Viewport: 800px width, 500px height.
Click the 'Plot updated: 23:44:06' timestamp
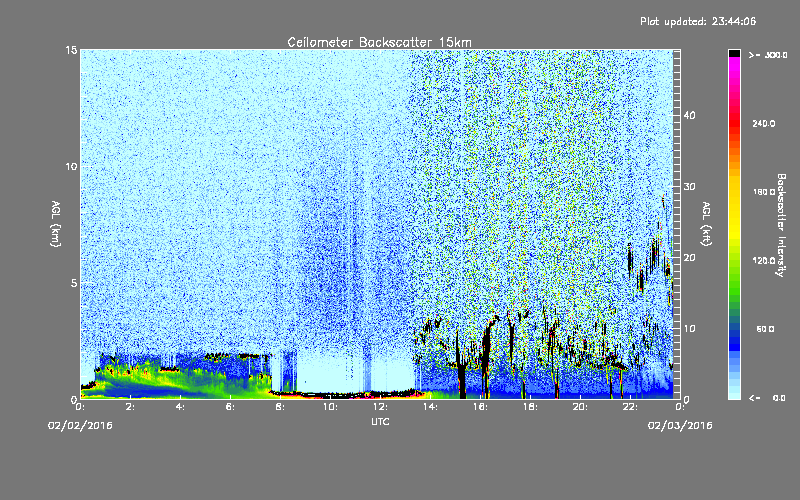point(698,21)
